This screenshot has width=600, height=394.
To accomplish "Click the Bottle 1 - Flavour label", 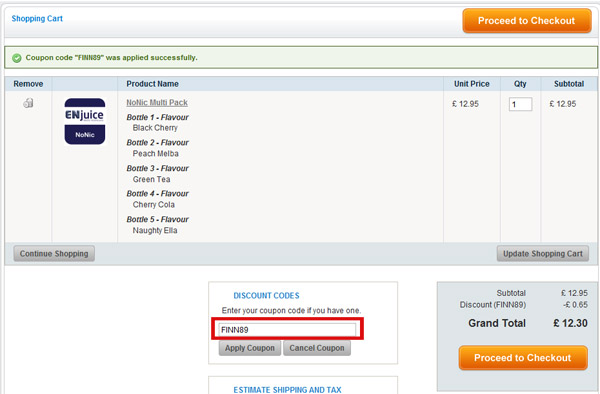I will pos(158,117).
